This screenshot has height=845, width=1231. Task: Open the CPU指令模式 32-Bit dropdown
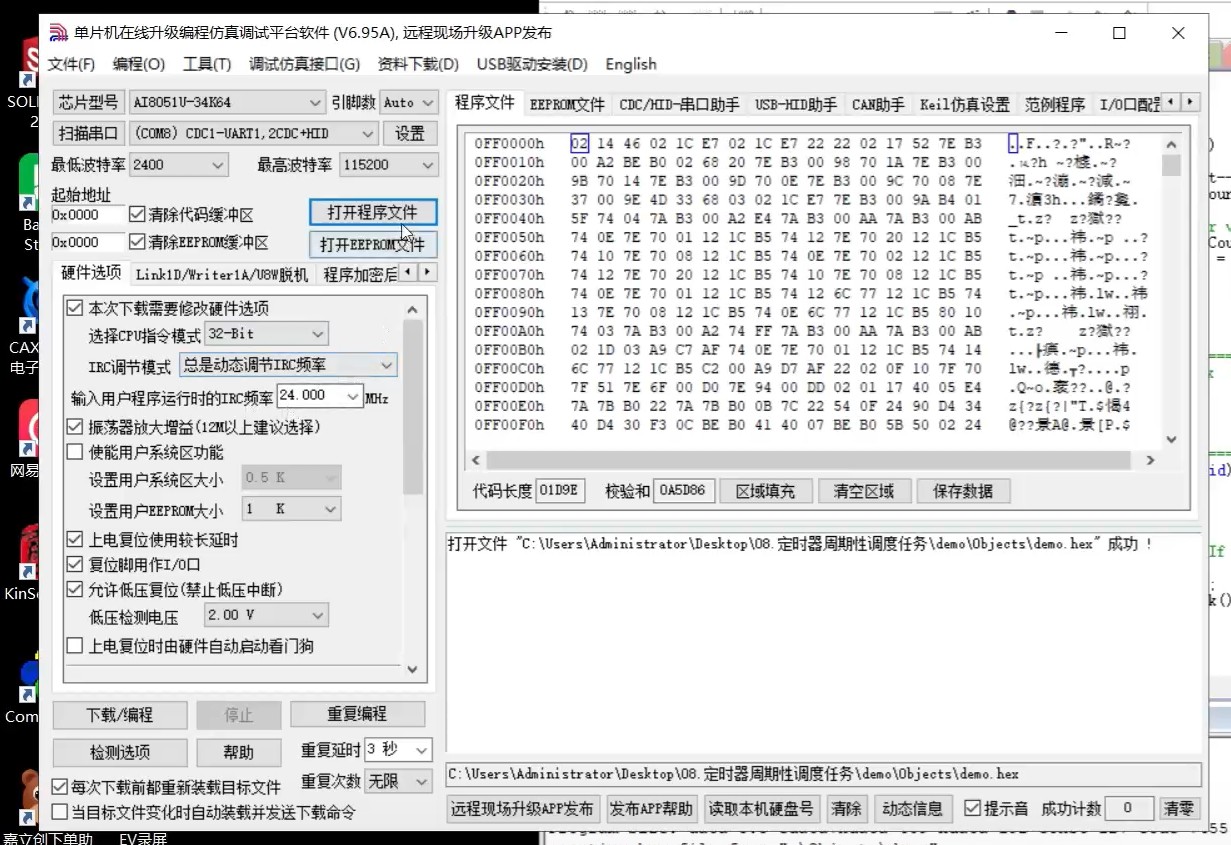[266, 334]
